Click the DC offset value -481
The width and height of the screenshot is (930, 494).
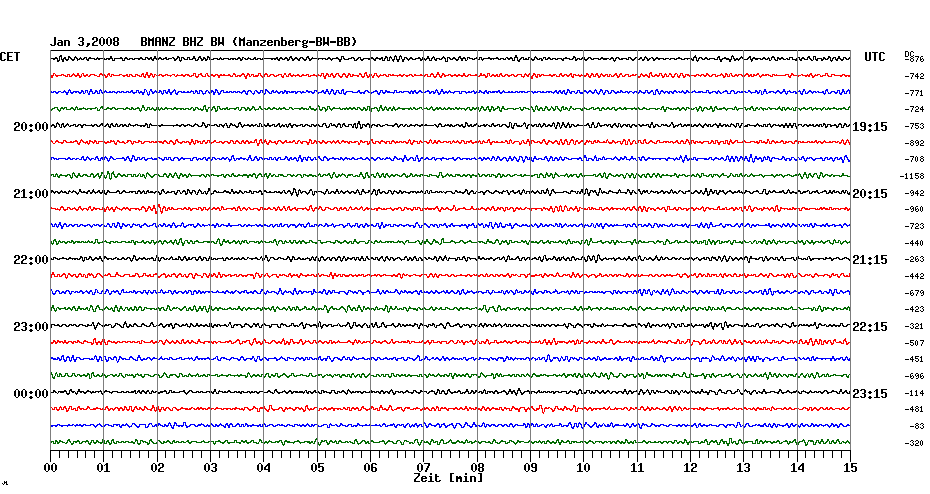tap(914, 410)
